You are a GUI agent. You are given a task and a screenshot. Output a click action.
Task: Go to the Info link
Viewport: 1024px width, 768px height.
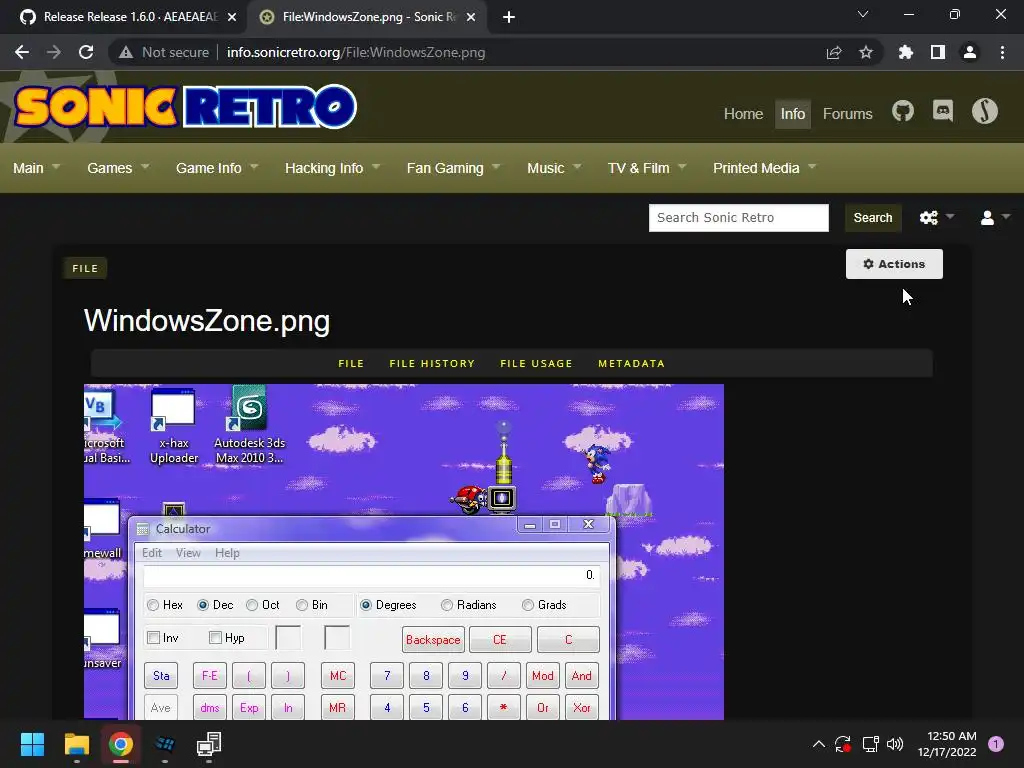pyautogui.click(x=793, y=114)
